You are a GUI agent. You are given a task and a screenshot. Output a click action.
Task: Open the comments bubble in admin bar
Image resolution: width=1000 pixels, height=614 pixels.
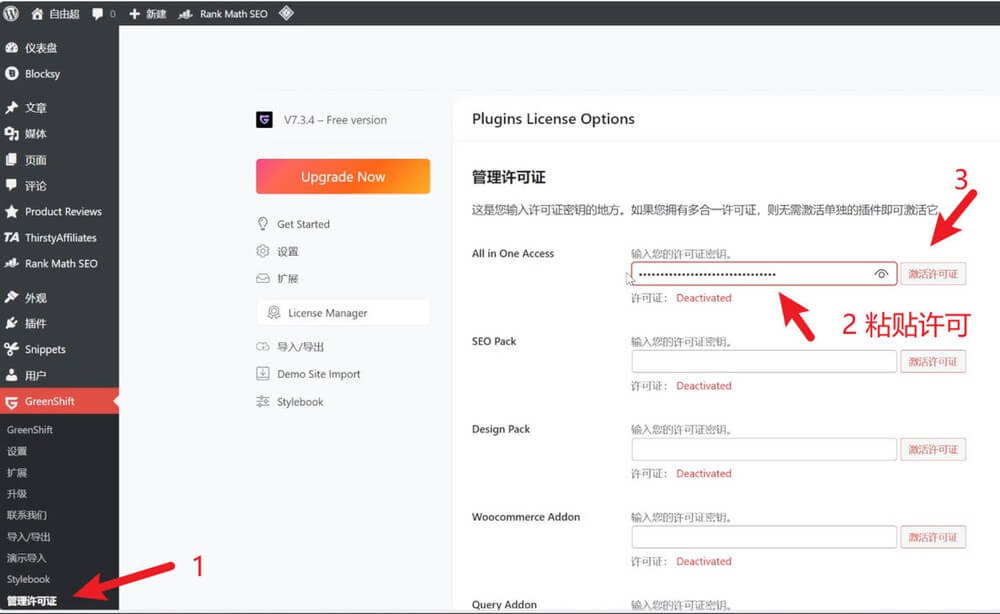pyautogui.click(x=97, y=13)
